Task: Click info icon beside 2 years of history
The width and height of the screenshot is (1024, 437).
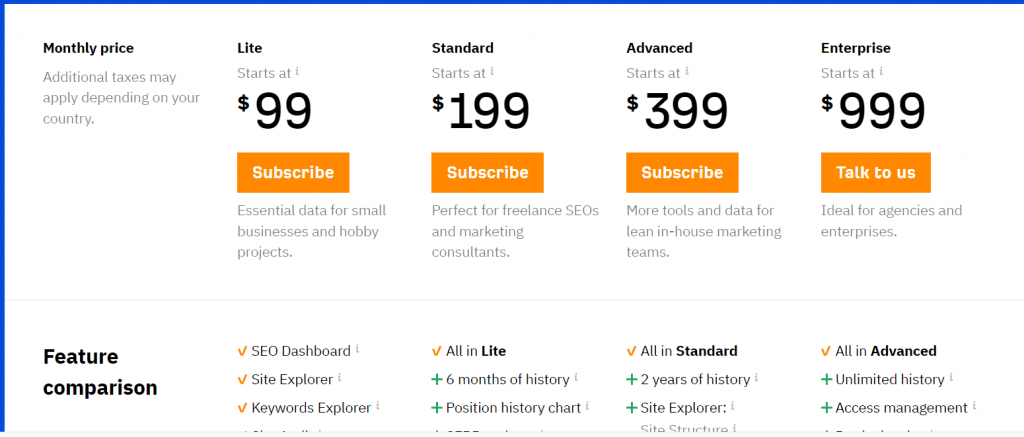Action: (x=757, y=378)
